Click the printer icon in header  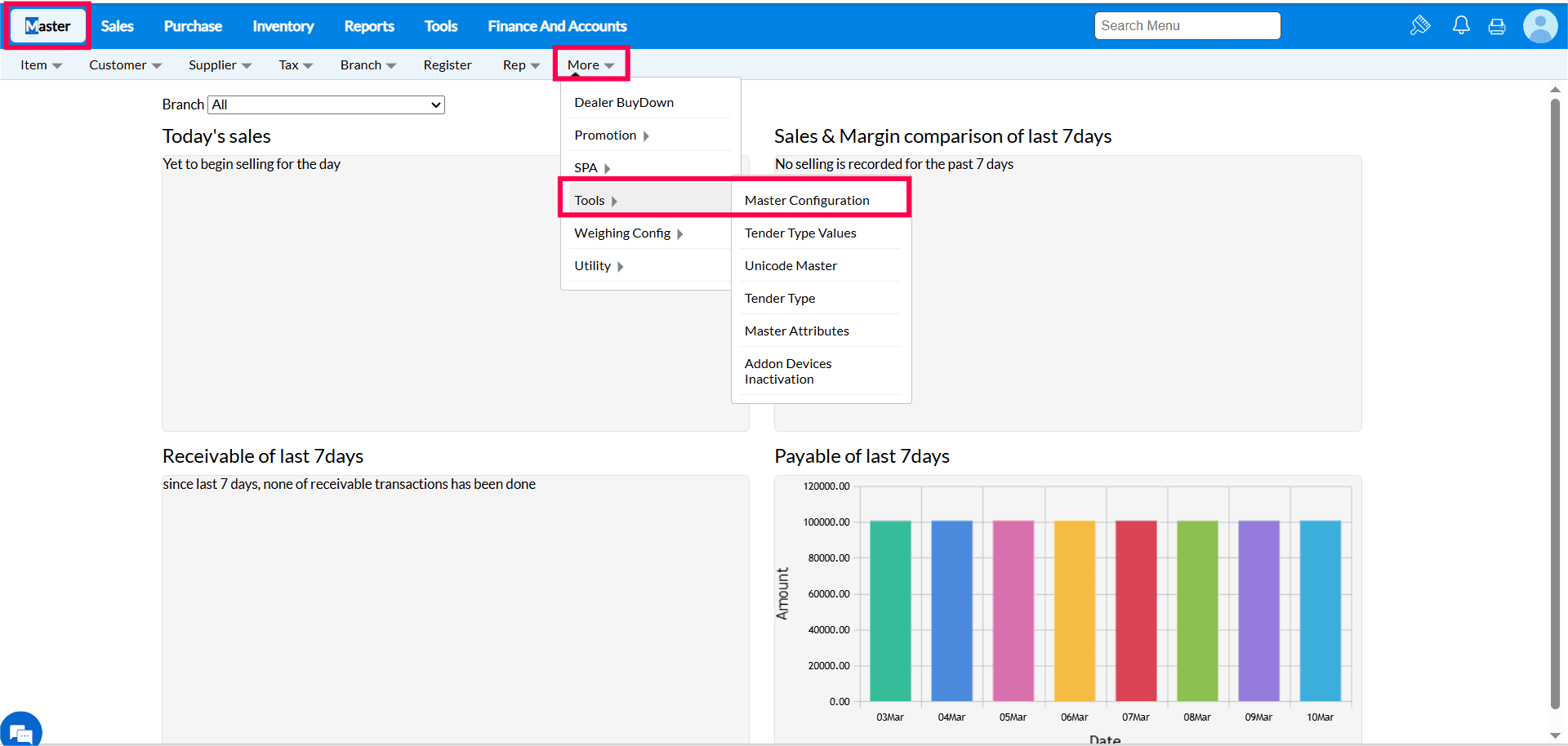pos(1497,26)
